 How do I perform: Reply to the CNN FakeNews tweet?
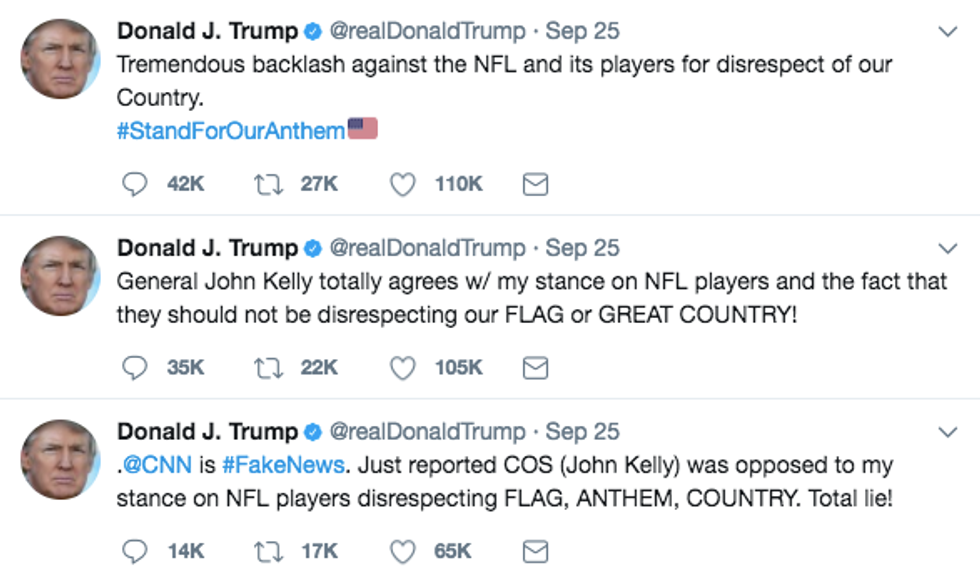coord(134,551)
